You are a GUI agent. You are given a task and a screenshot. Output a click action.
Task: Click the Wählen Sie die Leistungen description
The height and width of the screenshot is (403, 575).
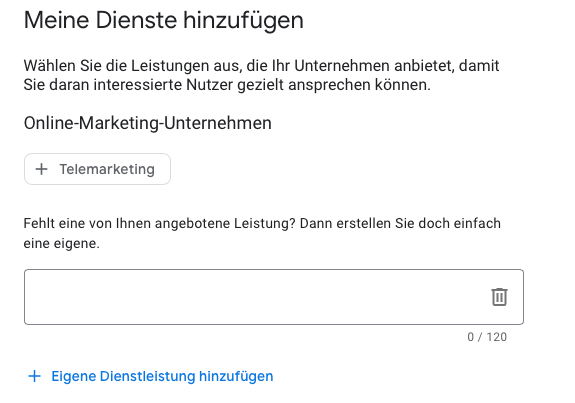point(261,75)
